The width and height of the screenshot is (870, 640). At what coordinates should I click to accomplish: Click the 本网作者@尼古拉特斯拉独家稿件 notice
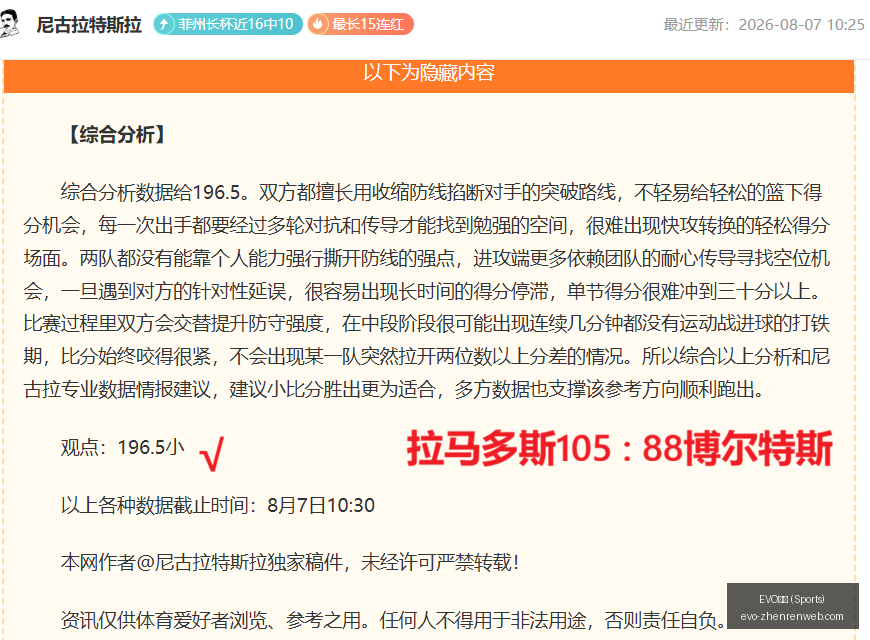click(x=290, y=562)
